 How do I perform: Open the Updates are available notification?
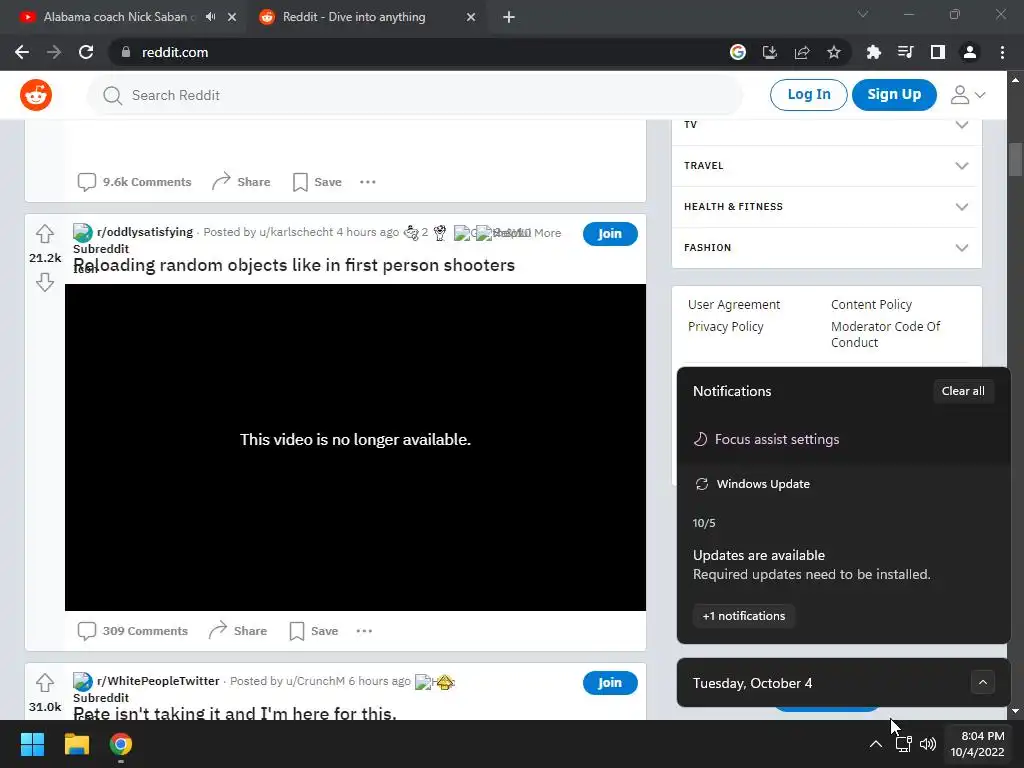[x=811, y=565]
